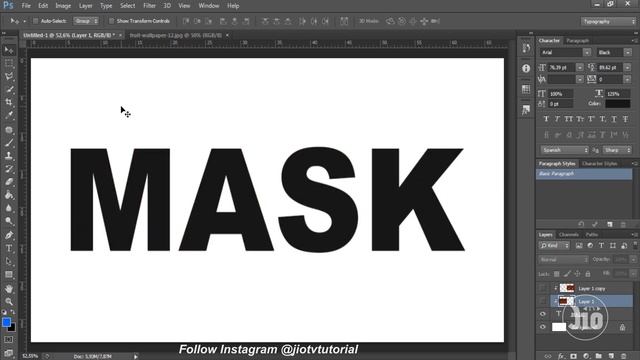Switch to the second open document tab

click(176, 36)
